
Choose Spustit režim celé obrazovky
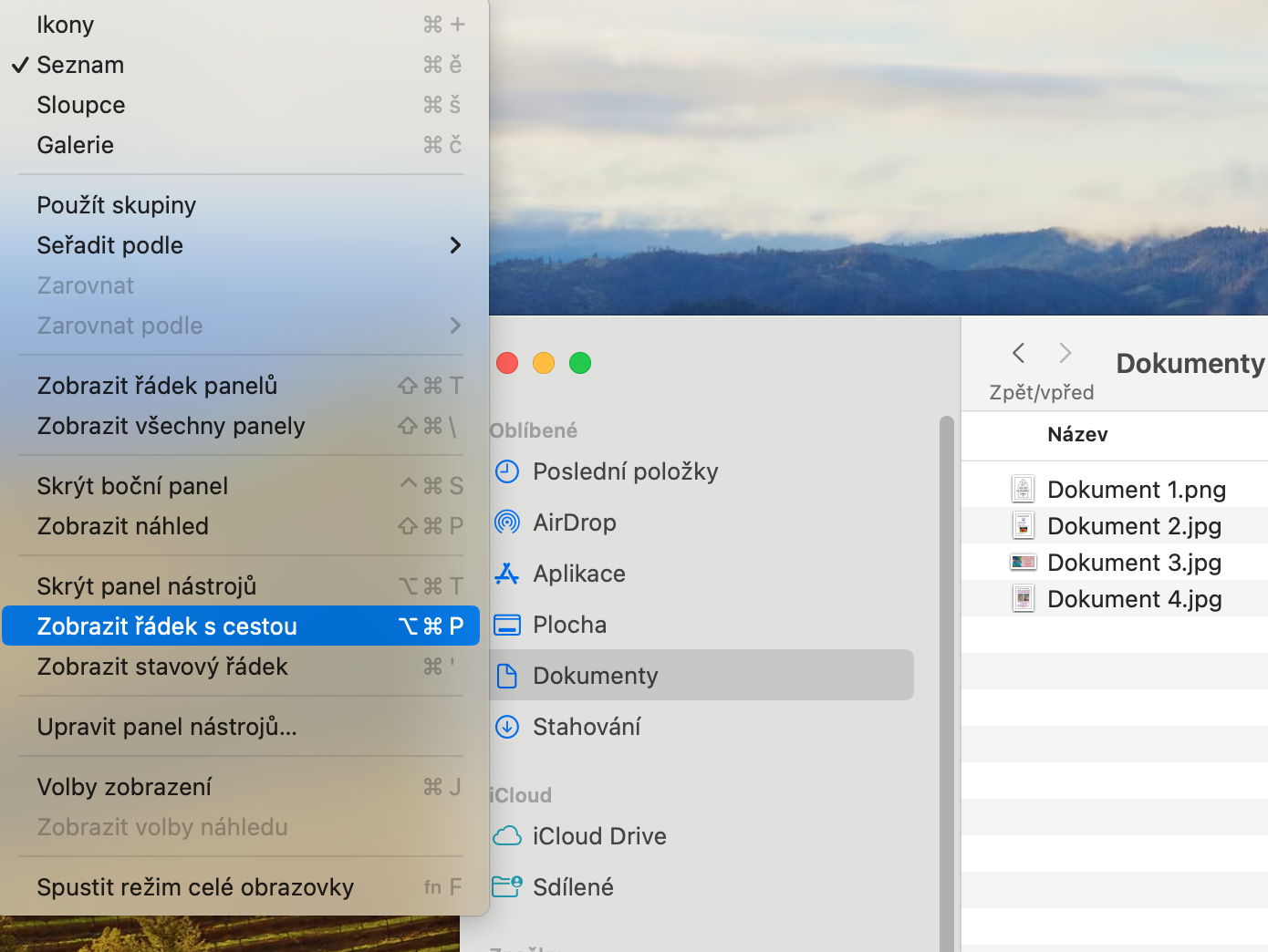[241, 887]
